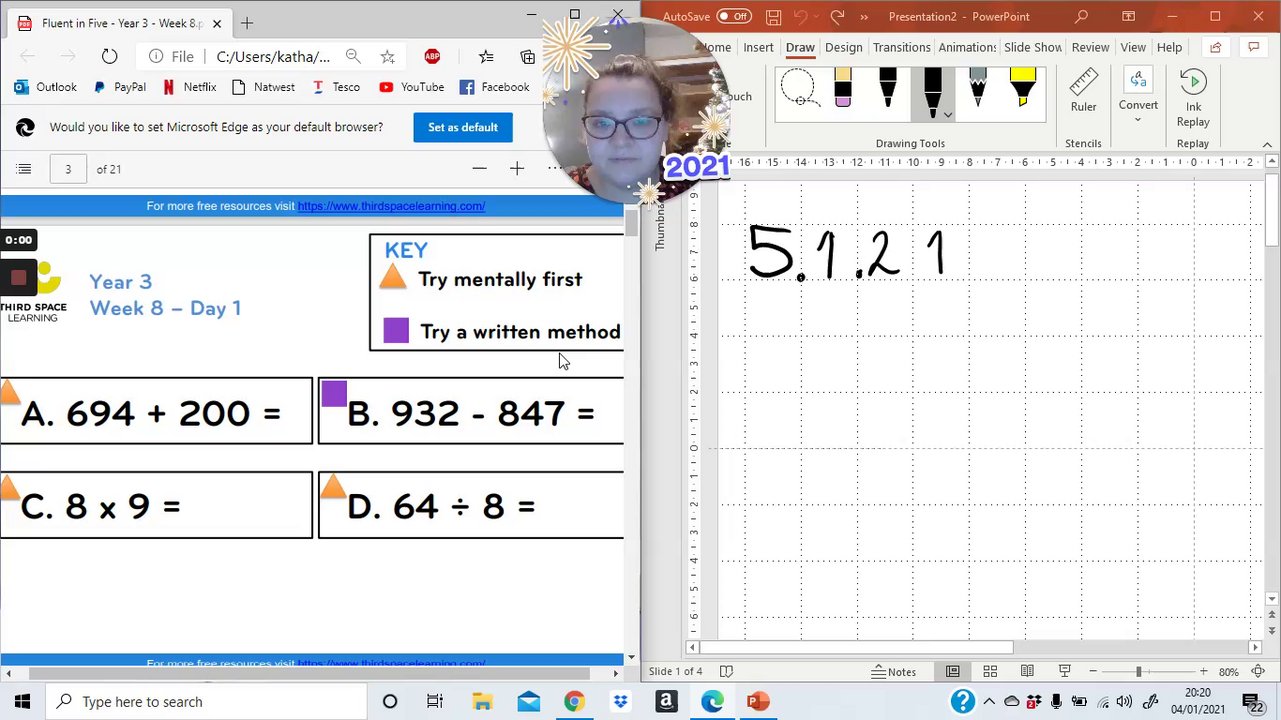Click the taskbar search box
The width and height of the screenshot is (1281, 720).
[x=207, y=702]
